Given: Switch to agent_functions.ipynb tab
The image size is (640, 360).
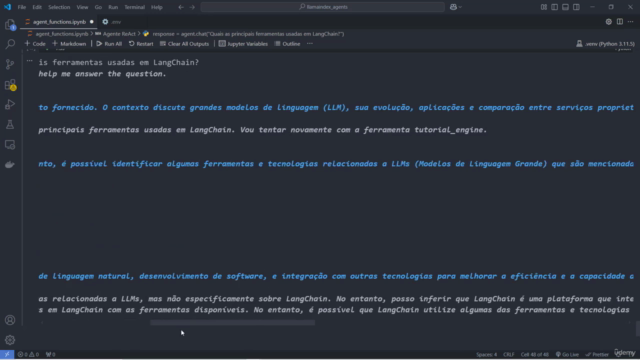Looking at the screenshot, I should [x=59, y=22].
